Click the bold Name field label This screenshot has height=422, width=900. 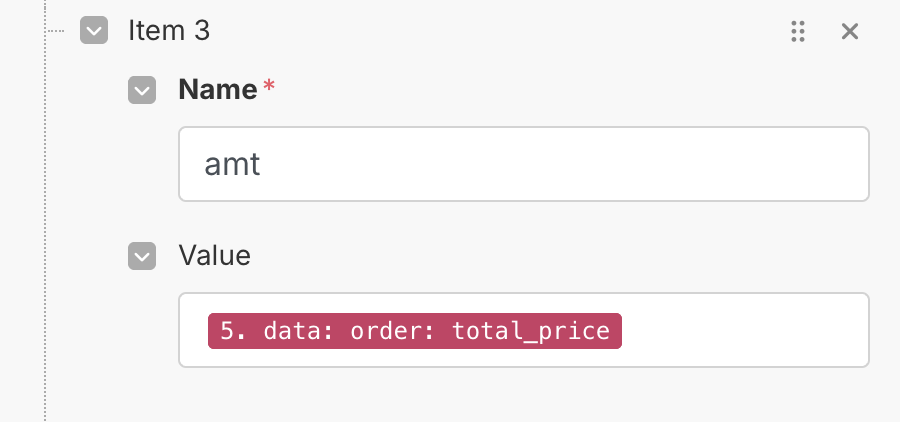click(217, 90)
